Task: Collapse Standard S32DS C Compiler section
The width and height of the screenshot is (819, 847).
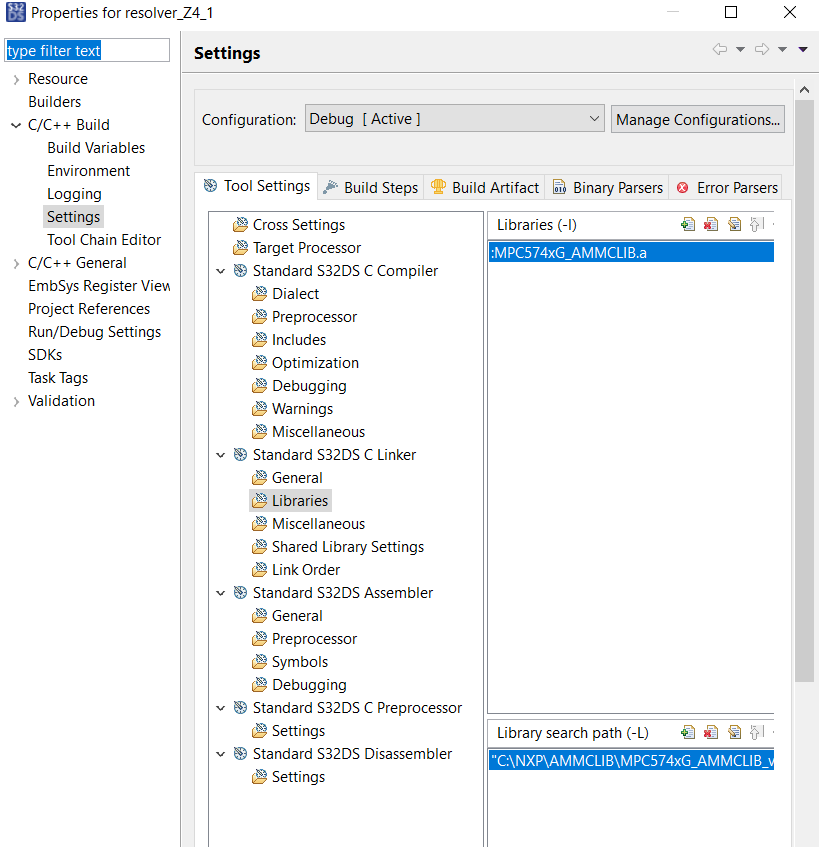Action: (221, 271)
